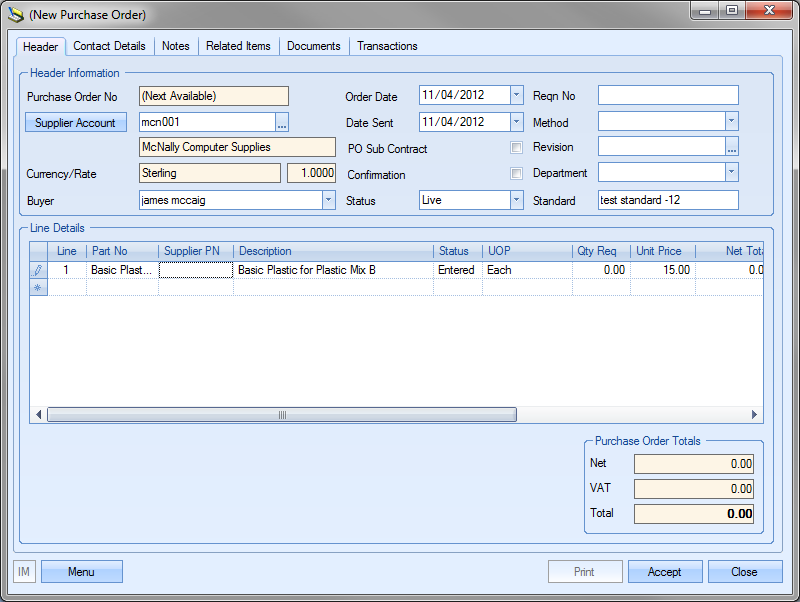Expand the Status dropdown showing Live

[x=516, y=200]
